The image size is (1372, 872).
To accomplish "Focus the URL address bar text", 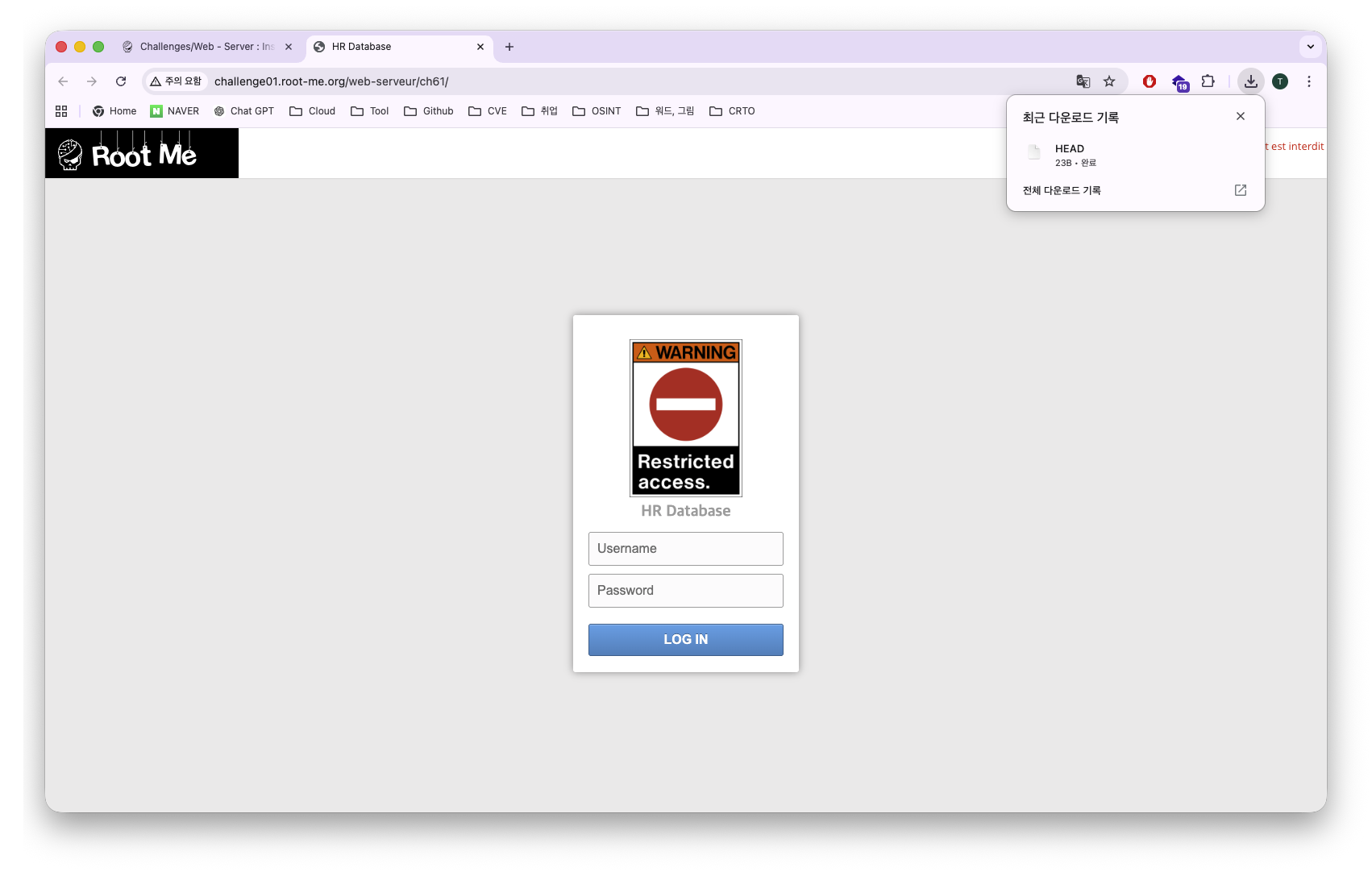I will 331,81.
